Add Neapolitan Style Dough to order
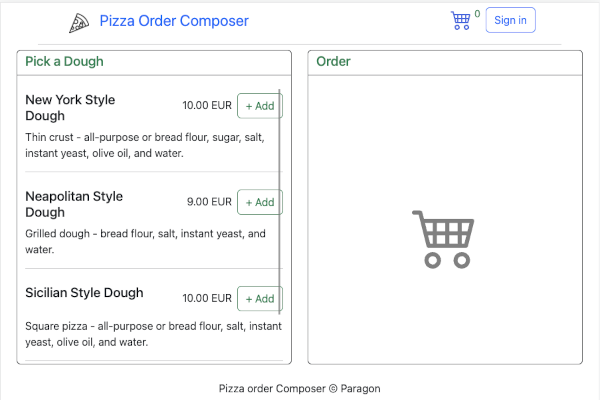 260,202
